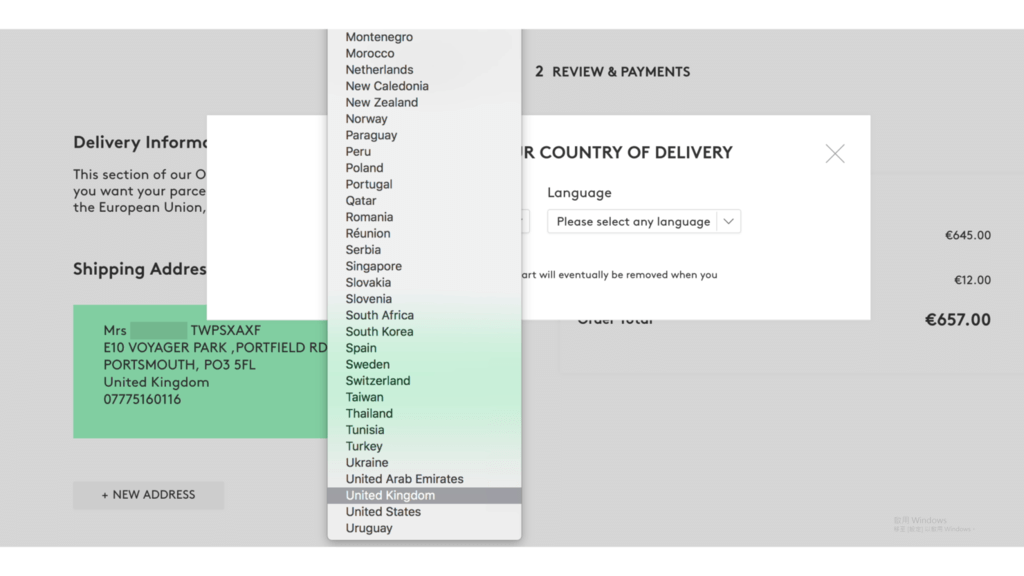
Task: Pick Uruguay at the list bottom
Action: coord(424,528)
